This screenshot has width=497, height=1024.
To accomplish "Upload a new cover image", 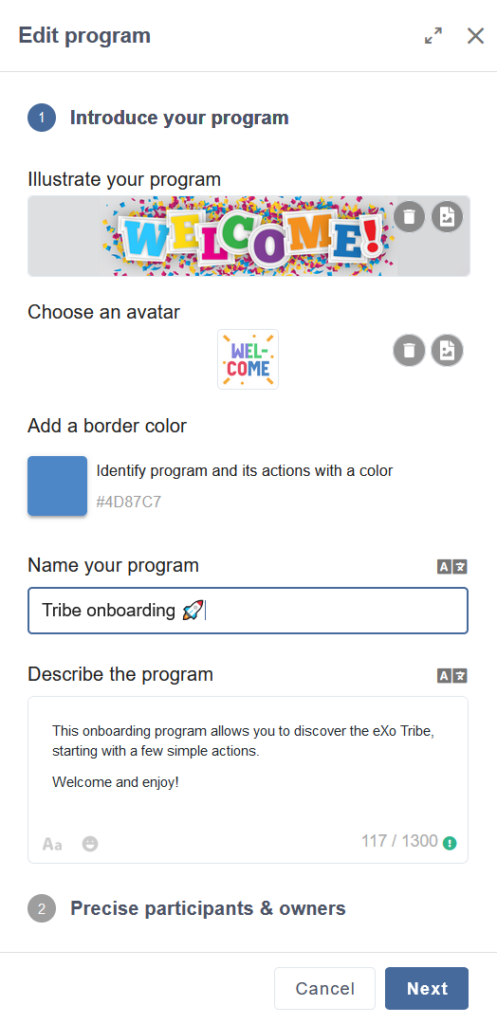I will (447, 217).
